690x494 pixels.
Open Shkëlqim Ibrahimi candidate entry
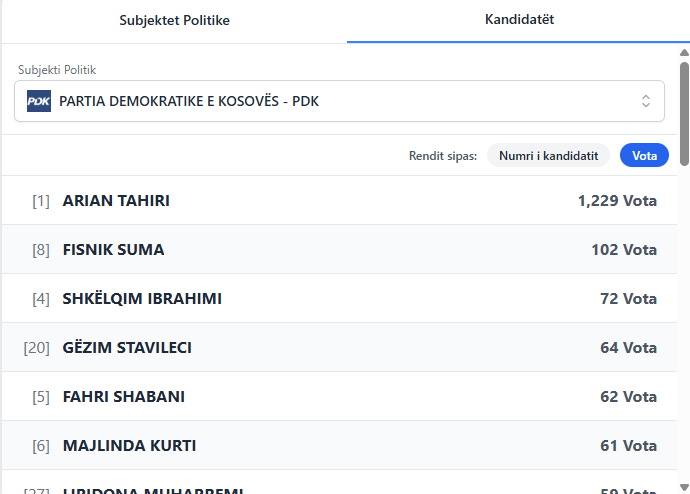[x=142, y=298]
